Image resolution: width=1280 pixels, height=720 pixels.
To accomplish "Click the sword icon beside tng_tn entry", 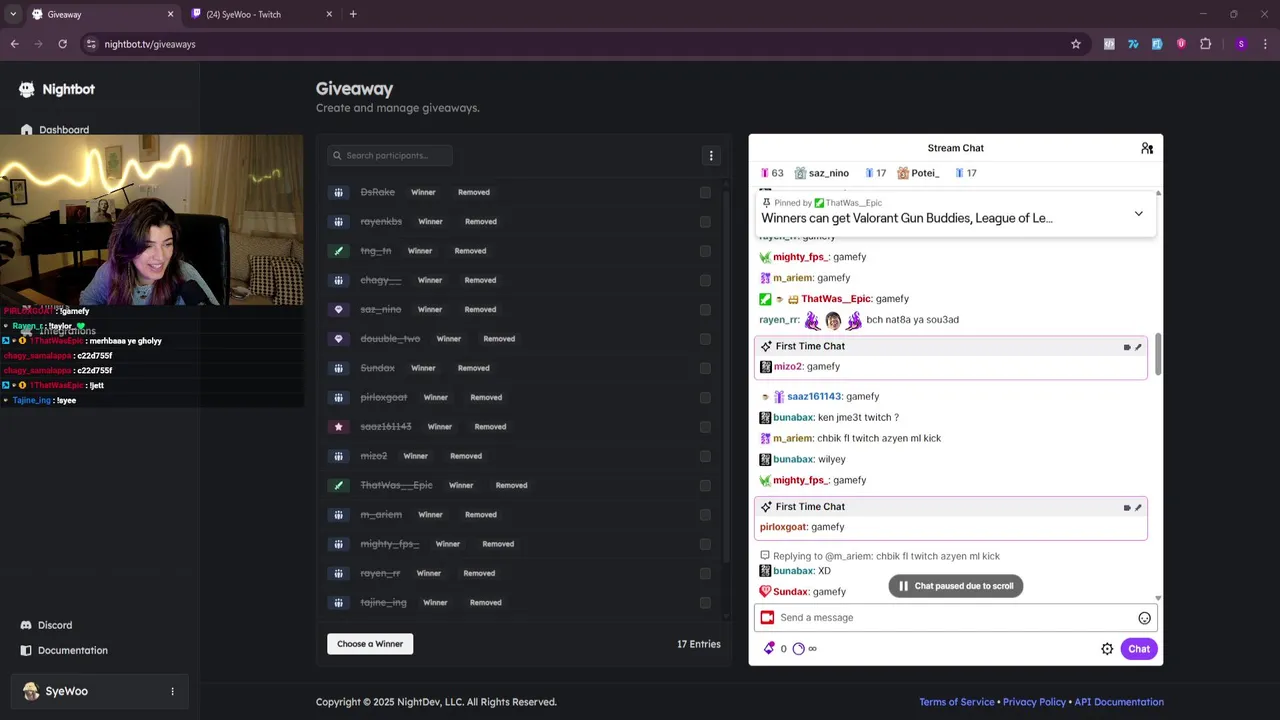I will point(339,251).
